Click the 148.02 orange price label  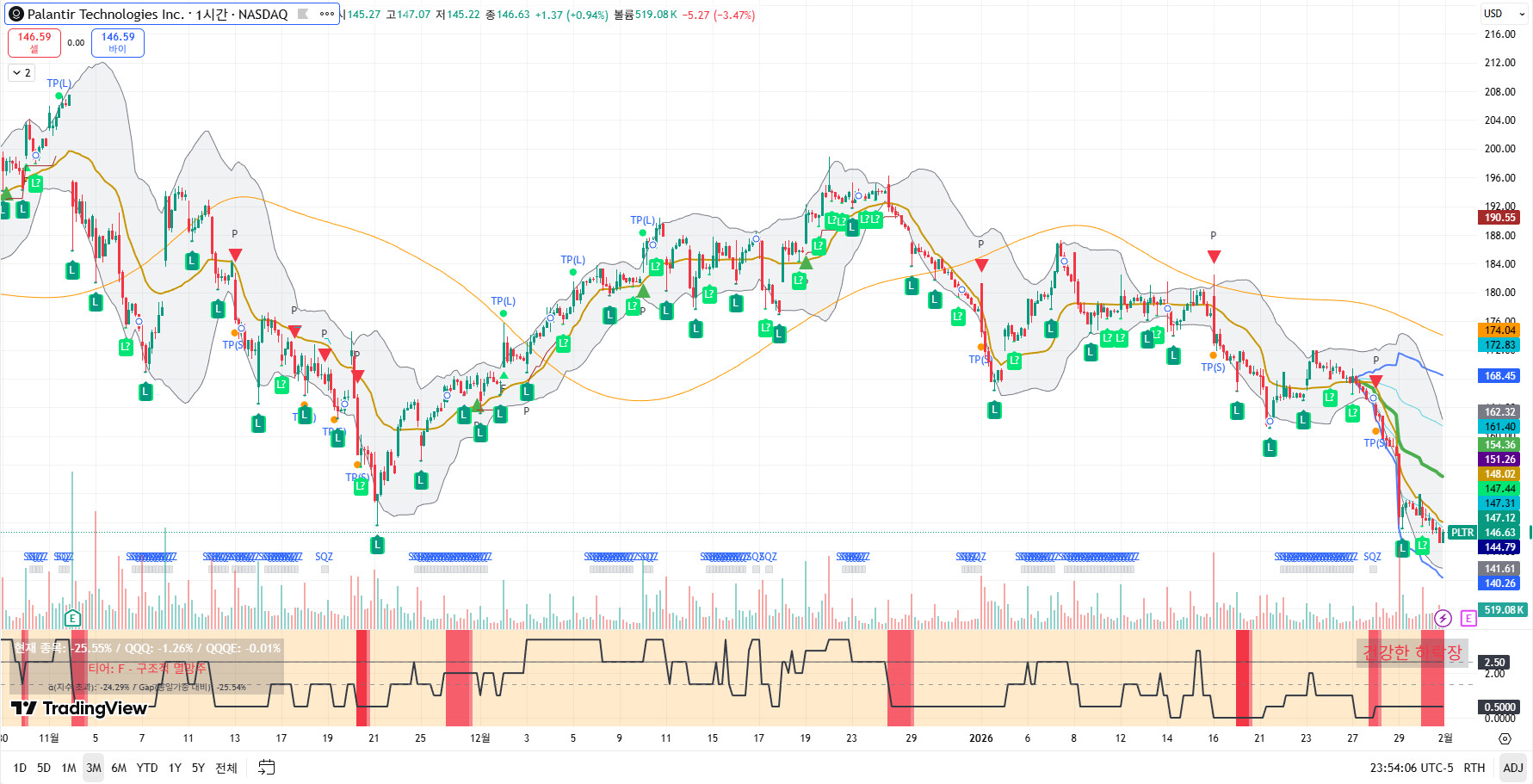[x=1499, y=474]
